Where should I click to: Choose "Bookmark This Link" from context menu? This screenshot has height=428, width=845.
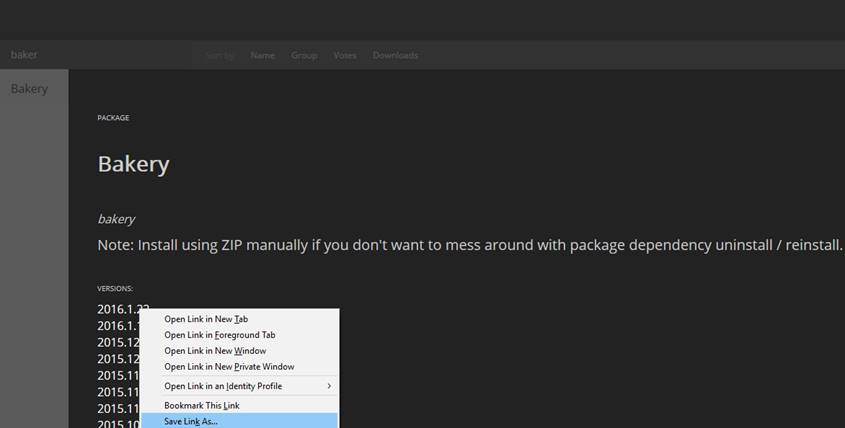coord(202,406)
